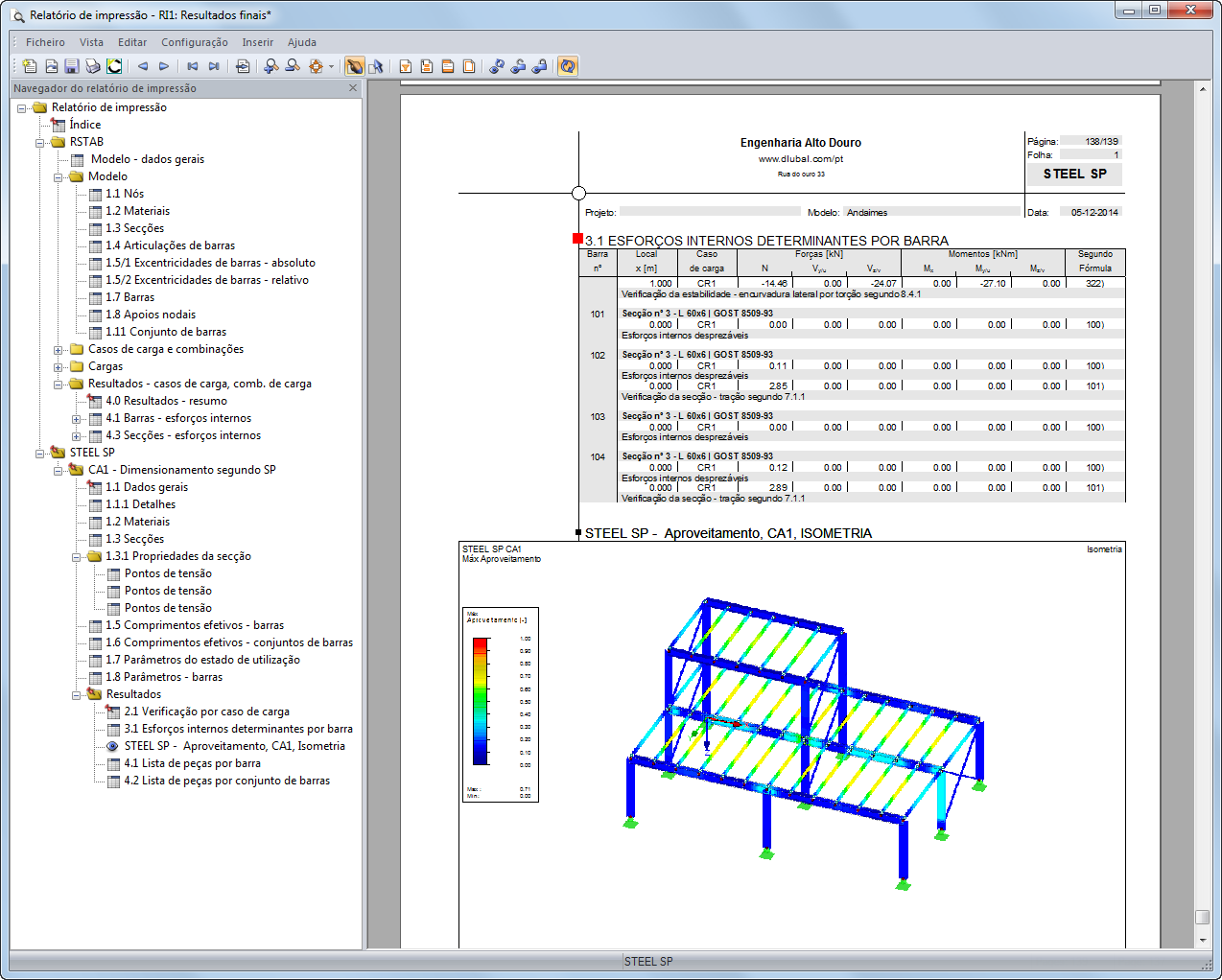Select 4.0 Resultados - resumo item
This screenshot has width=1222, height=980.
tap(166, 401)
